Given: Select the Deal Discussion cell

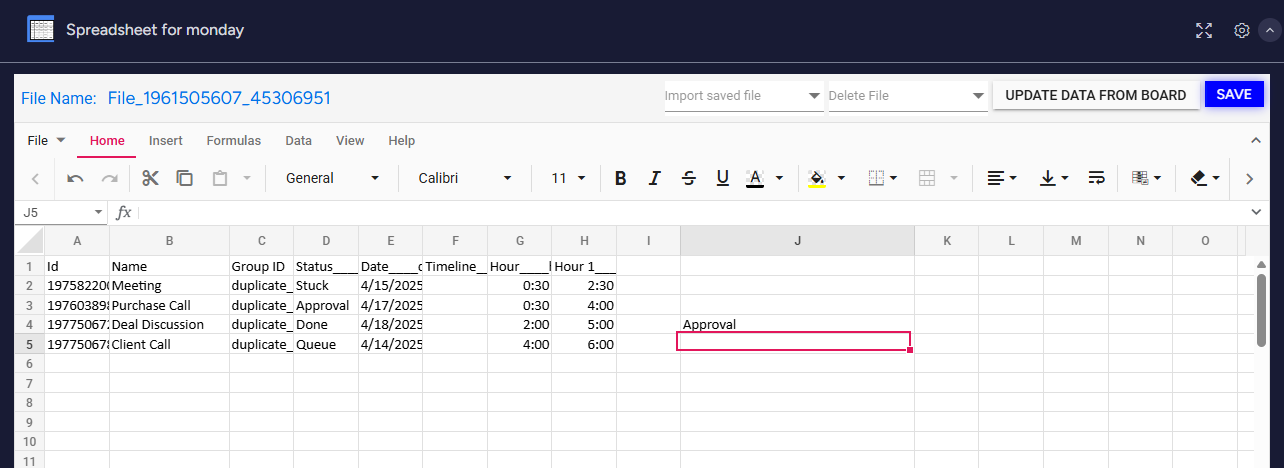Looking at the screenshot, I should 169,325.
